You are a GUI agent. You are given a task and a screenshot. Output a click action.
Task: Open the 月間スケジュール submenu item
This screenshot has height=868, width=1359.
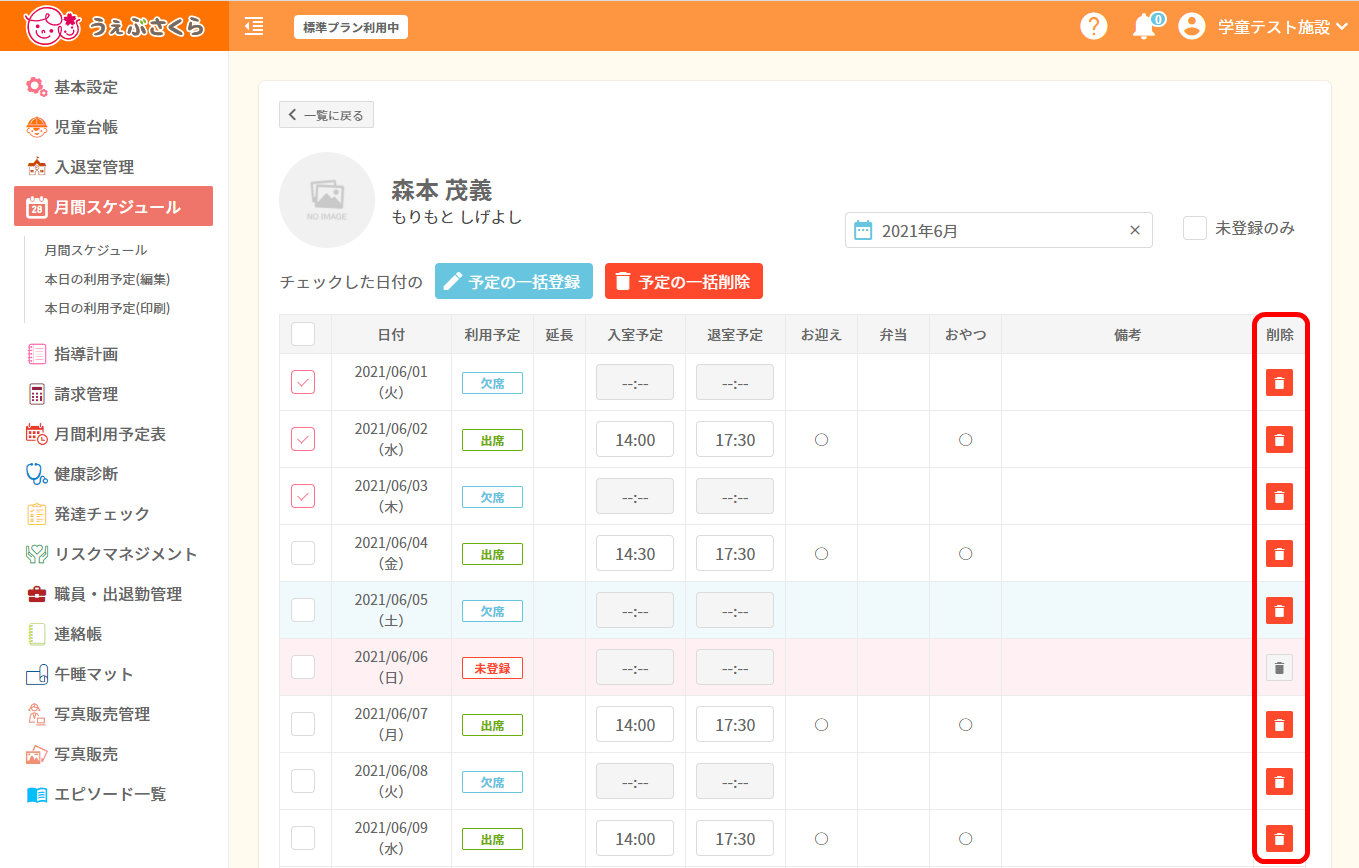[96, 250]
